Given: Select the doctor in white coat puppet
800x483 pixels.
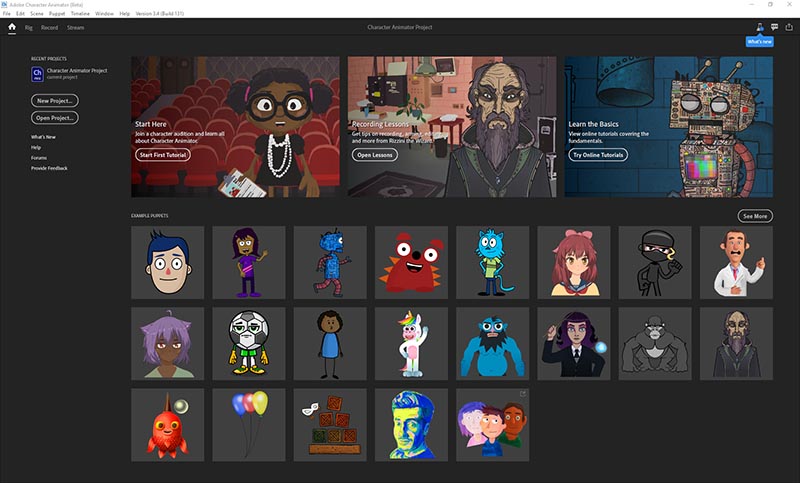Looking at the screenshot, I should click(736, 263).
